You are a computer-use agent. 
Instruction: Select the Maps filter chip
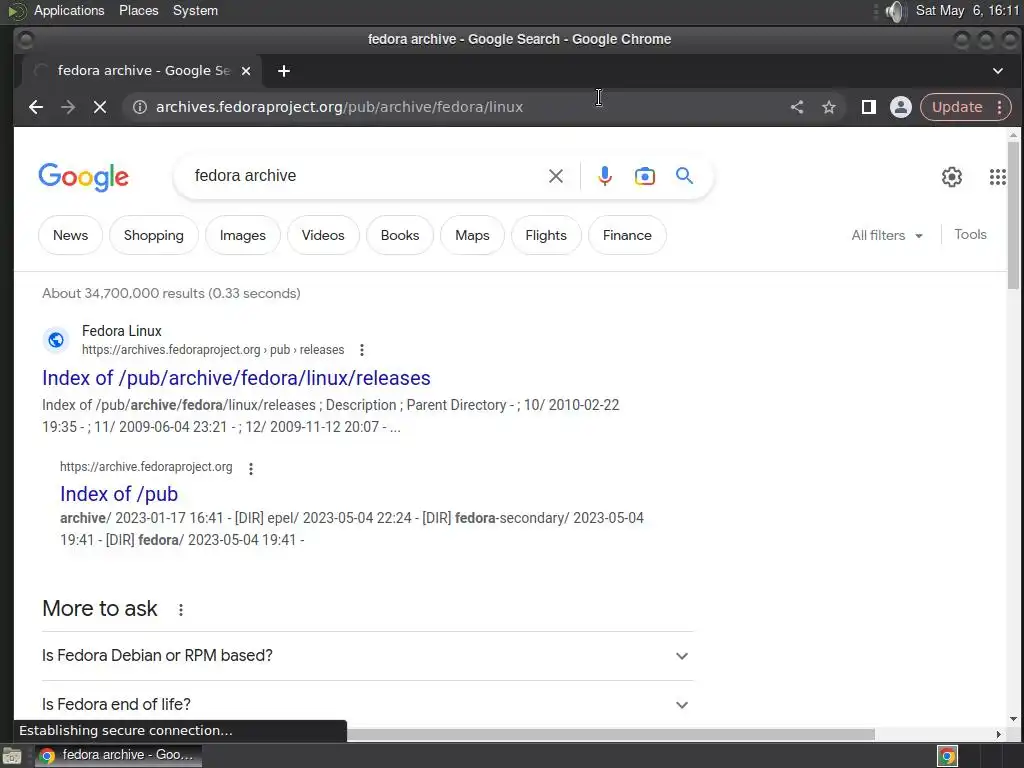pos(472,235)
